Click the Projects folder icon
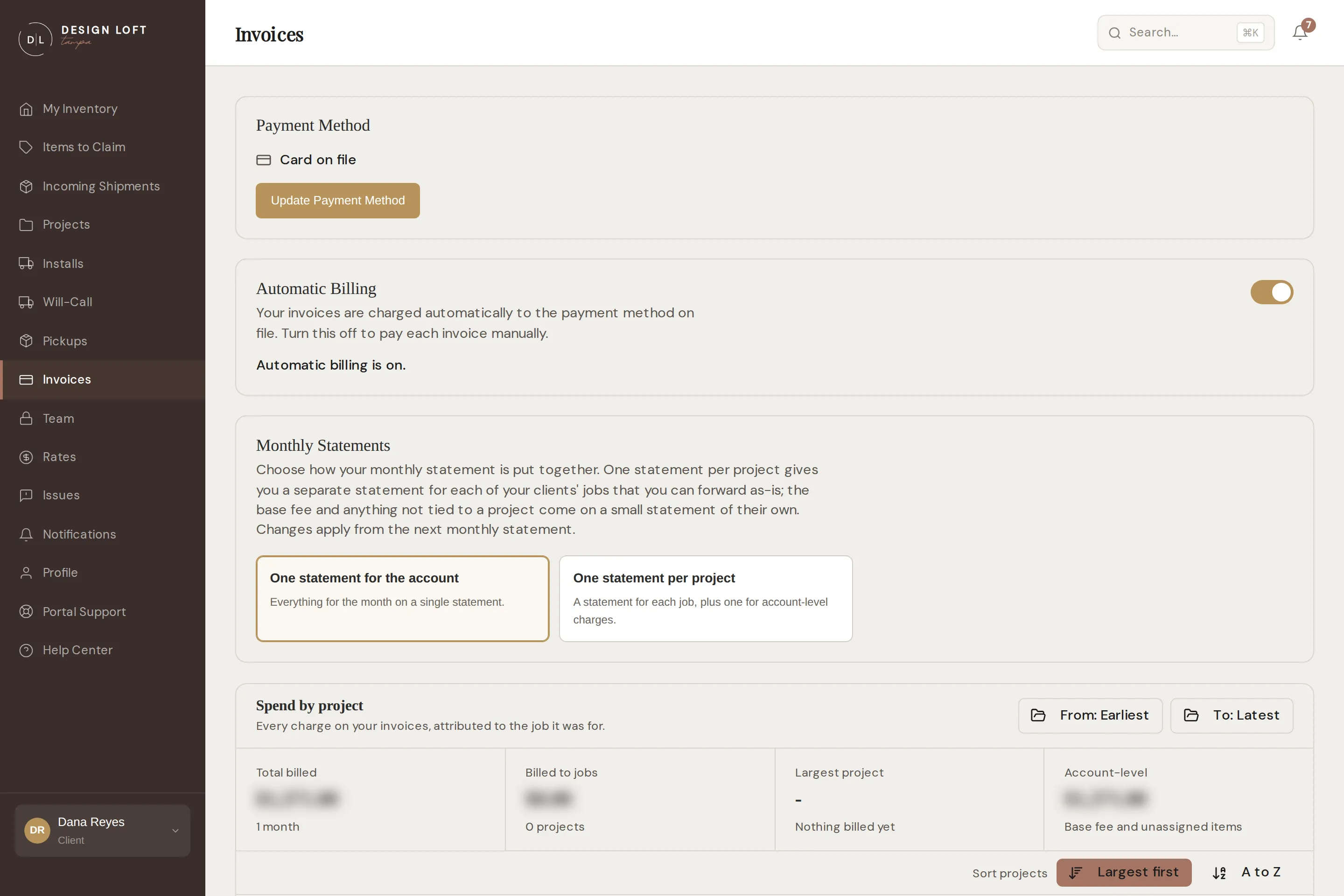 click(26, 224)
